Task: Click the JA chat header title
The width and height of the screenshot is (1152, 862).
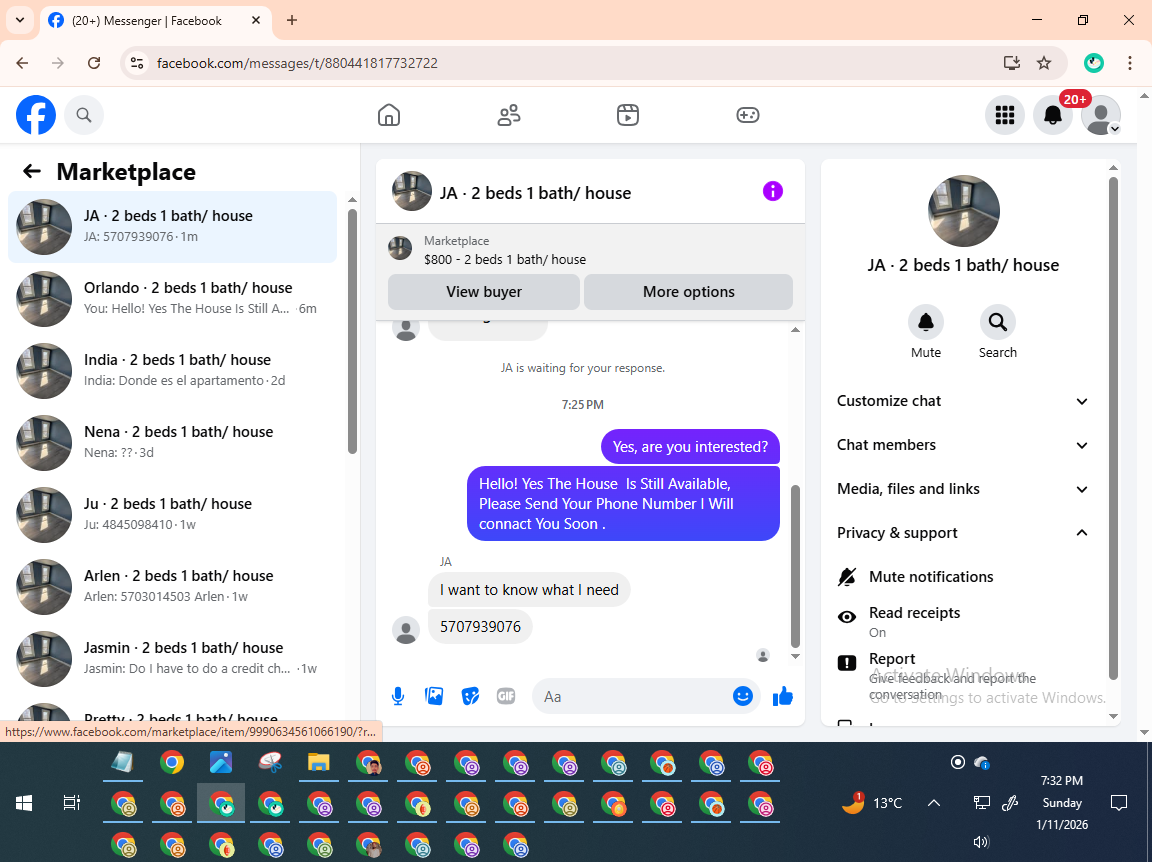Action: pyautogui.click(x=535, y=193)
